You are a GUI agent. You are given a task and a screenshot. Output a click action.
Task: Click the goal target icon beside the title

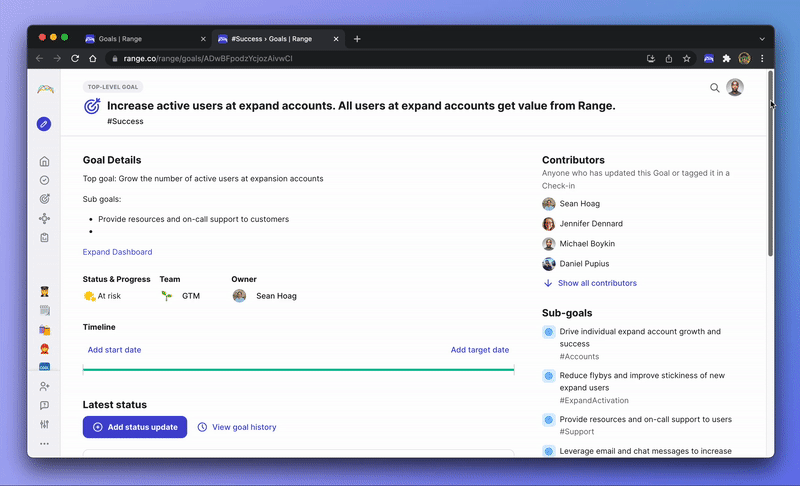tap(92, 106)
